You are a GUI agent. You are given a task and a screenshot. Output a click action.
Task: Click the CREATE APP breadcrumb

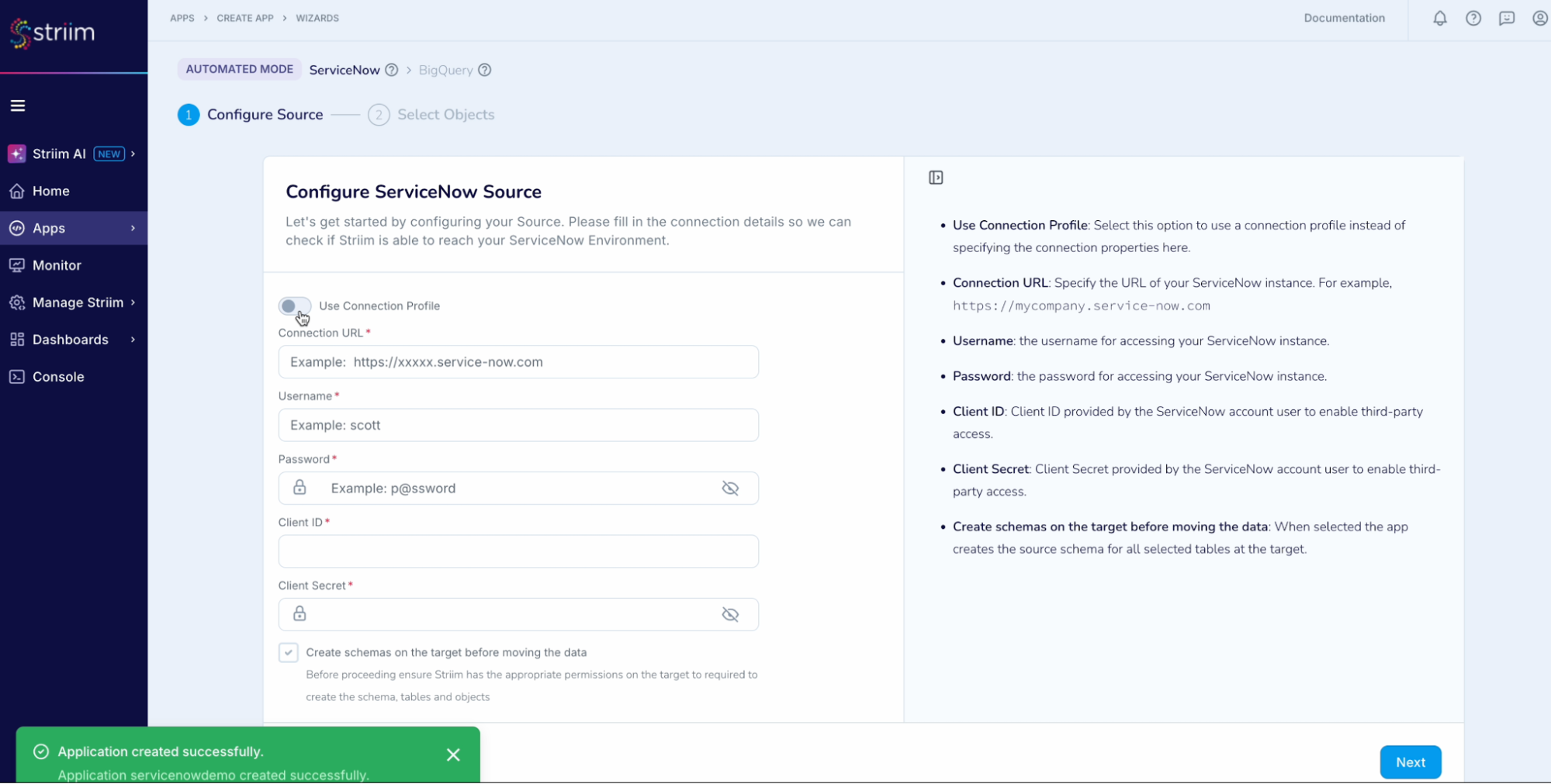(245, 18)
